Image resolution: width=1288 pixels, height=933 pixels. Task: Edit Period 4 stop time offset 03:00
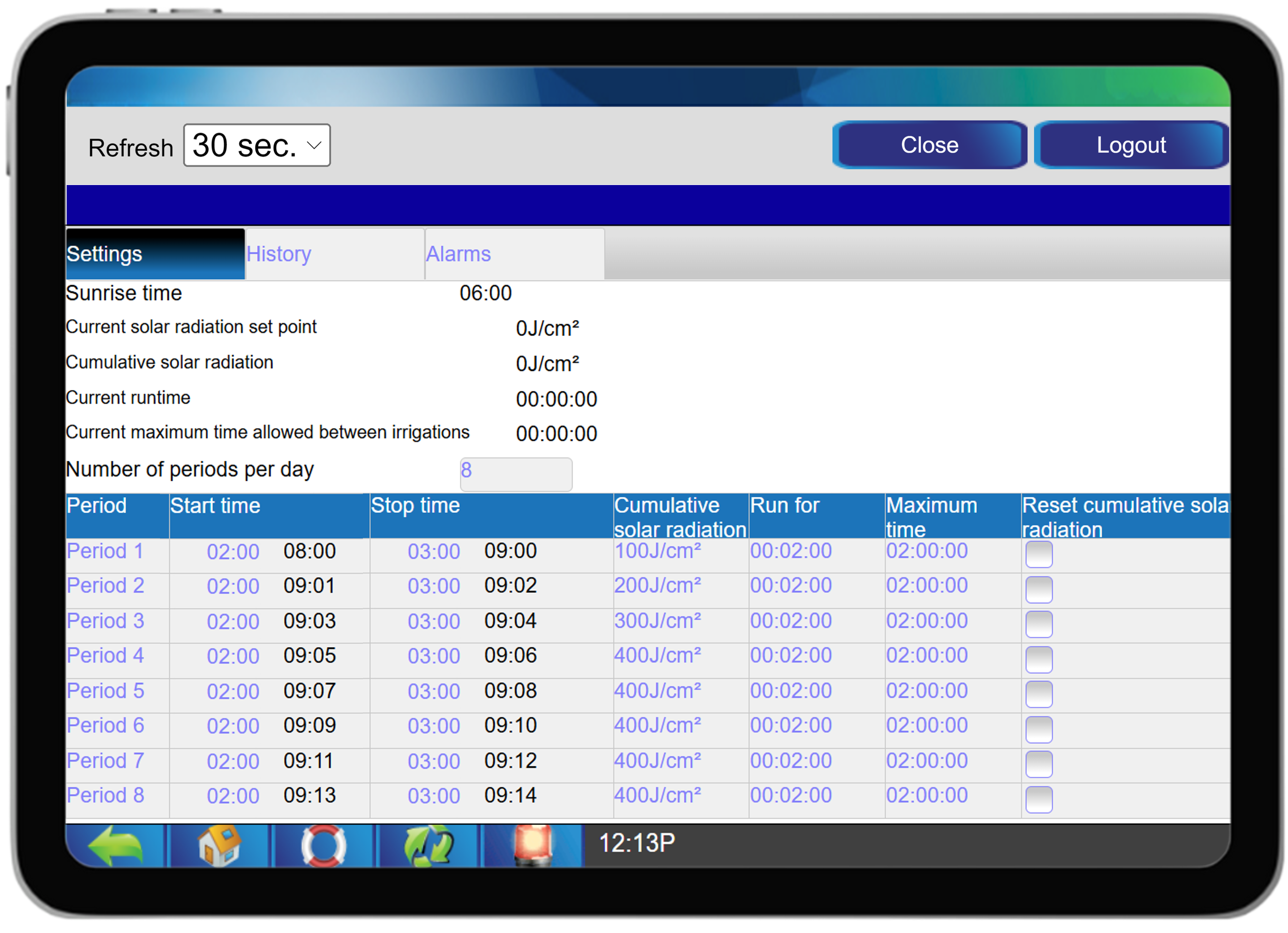tap(434, 656)
